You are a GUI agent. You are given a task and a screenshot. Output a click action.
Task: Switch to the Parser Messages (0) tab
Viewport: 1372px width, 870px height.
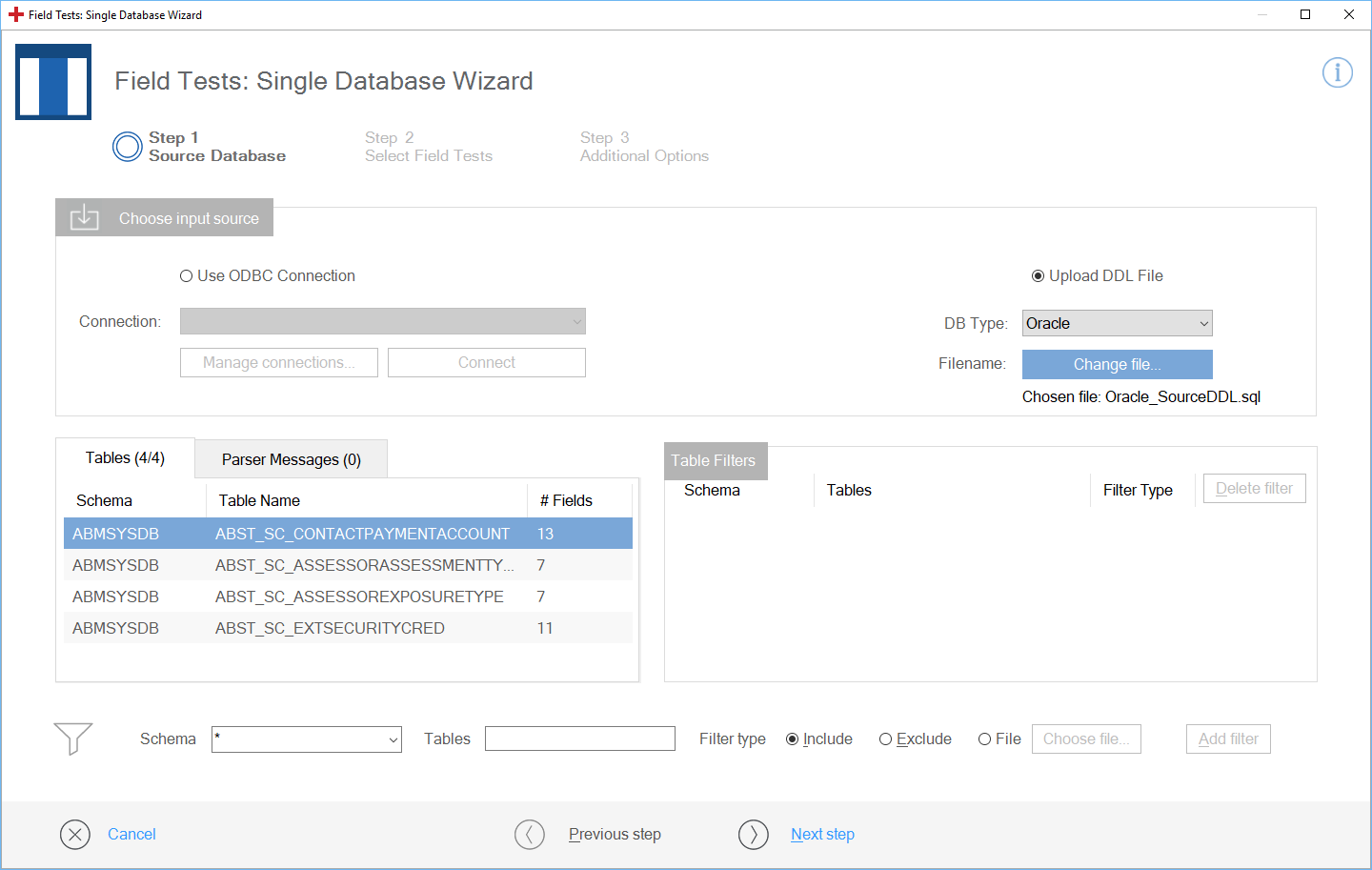tap(291, 459)
